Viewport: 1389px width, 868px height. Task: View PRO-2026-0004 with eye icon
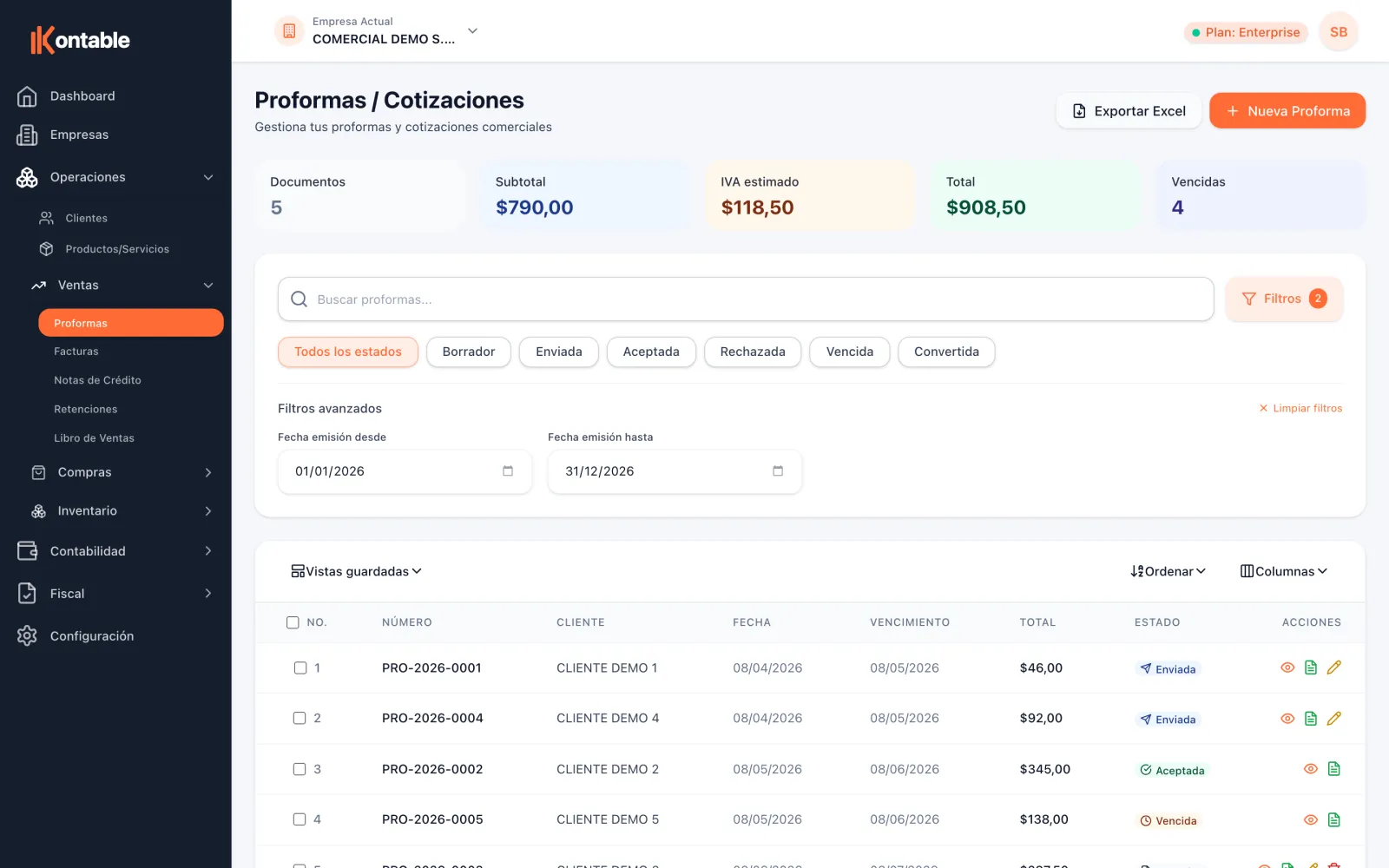click(1287, 719)
